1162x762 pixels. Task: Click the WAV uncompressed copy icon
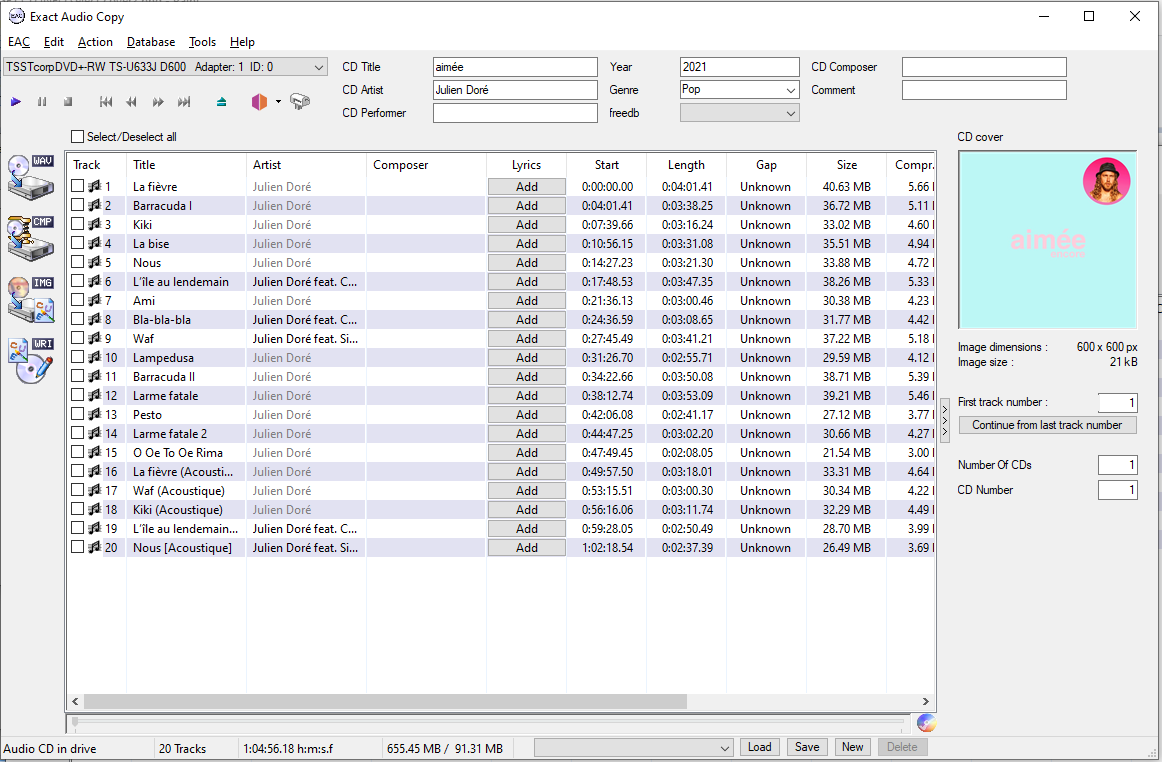click(x=31, y=178)
